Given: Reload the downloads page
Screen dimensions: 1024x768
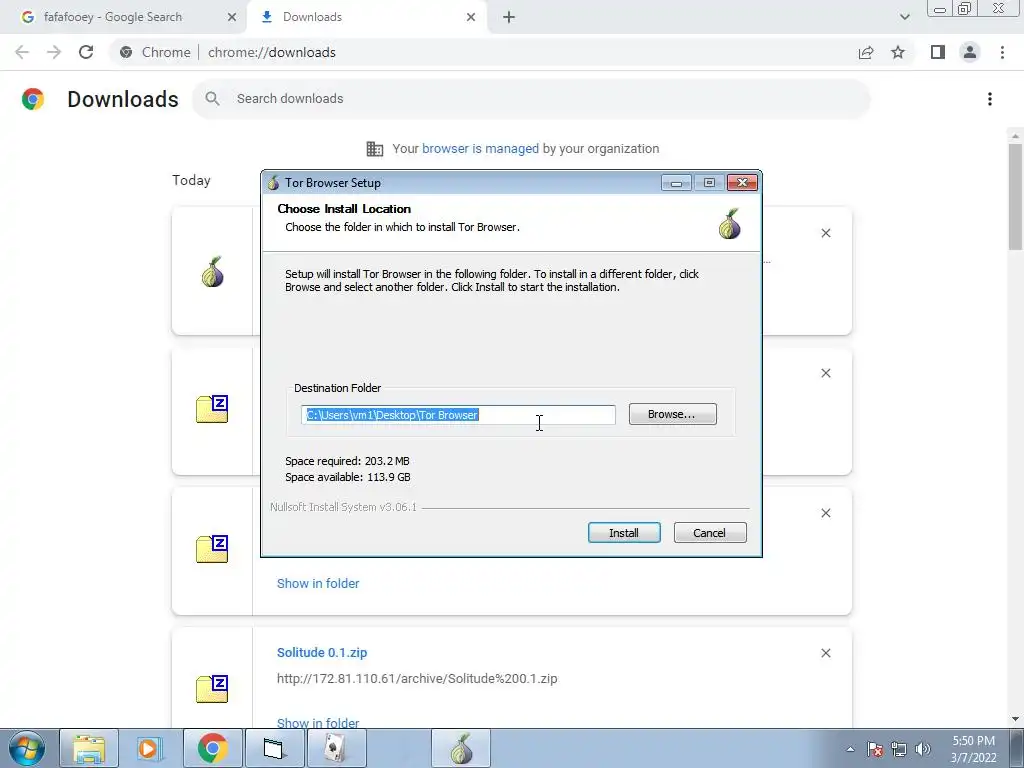Looking at the screenshot, I should 86,52.
